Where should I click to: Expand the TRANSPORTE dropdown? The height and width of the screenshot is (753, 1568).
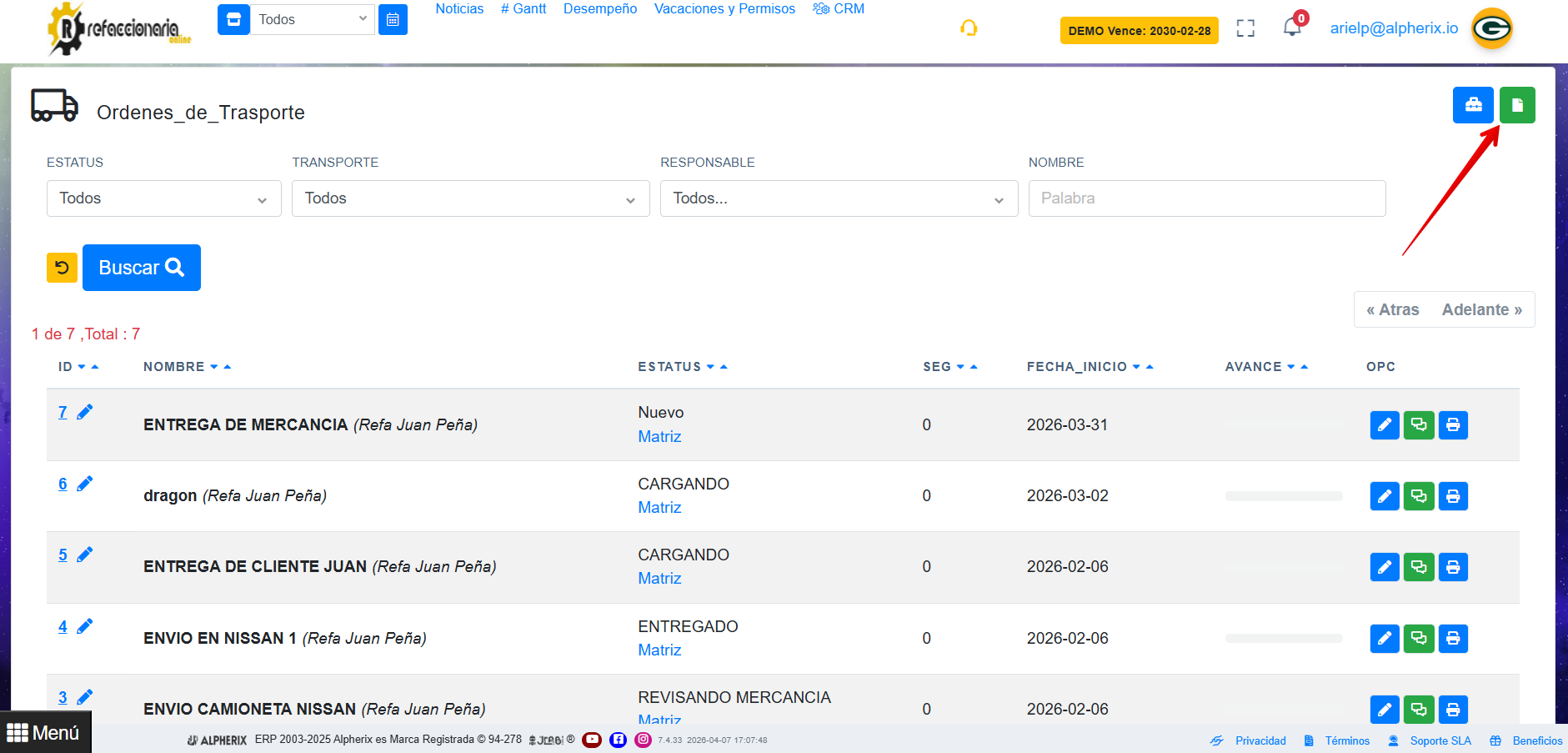[470, 198]
